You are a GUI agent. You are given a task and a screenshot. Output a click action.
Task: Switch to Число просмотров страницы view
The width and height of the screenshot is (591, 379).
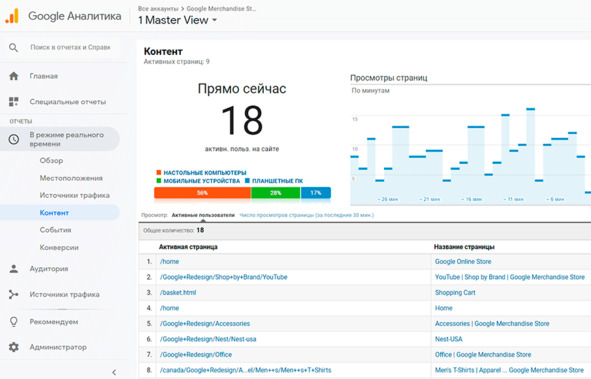[306, 215]
